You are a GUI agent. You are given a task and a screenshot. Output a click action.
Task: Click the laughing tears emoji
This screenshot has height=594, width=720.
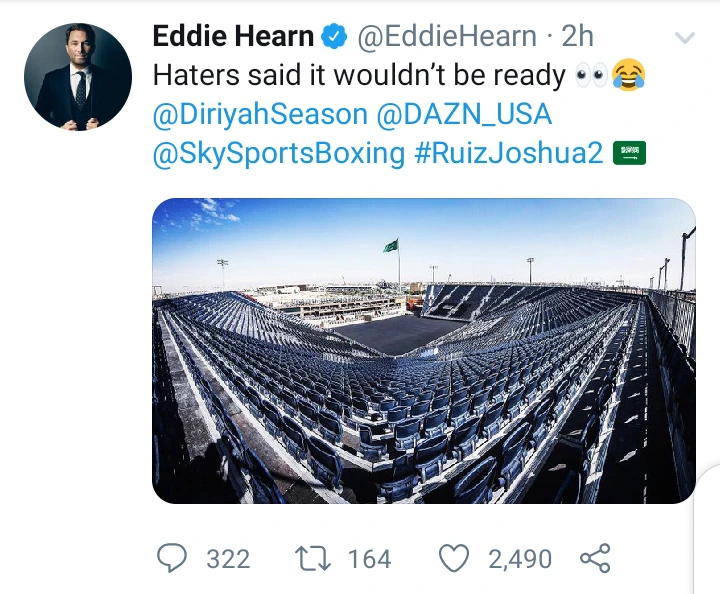(629, 75)
